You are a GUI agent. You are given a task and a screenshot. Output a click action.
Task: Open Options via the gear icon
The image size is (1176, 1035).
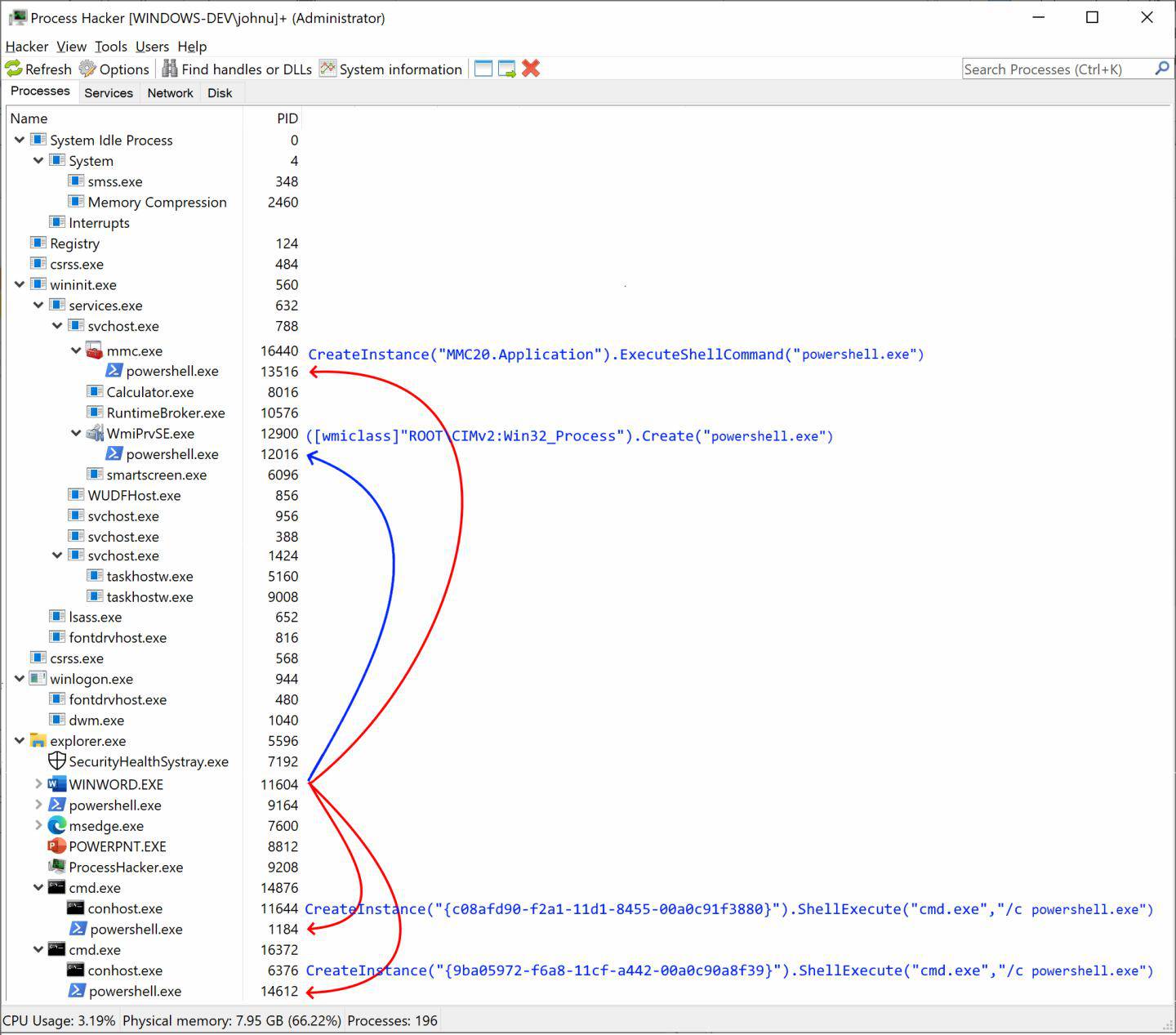[x=87, y=69]
